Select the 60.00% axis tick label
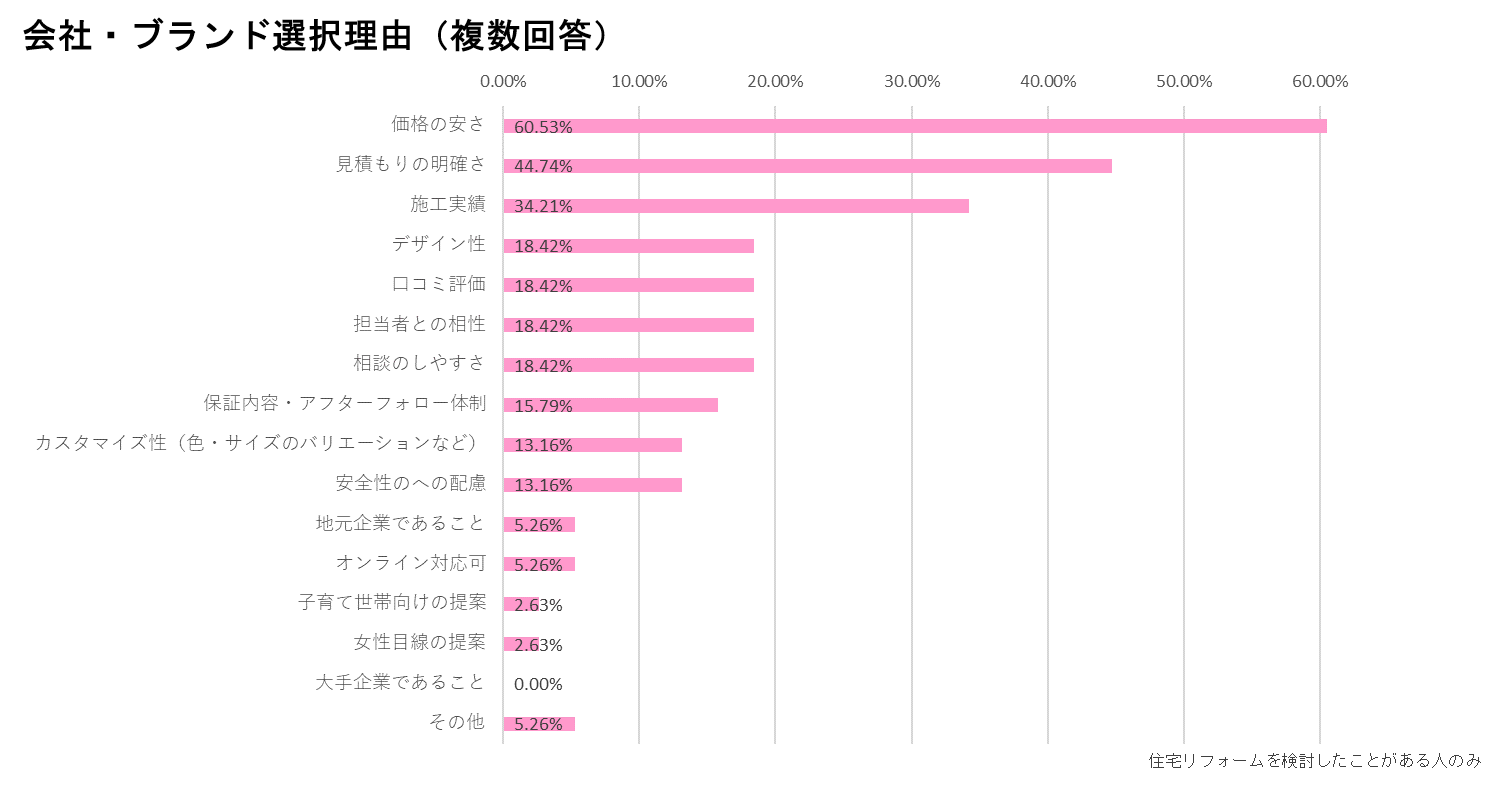1496x789 pixels. (1320, 82)
